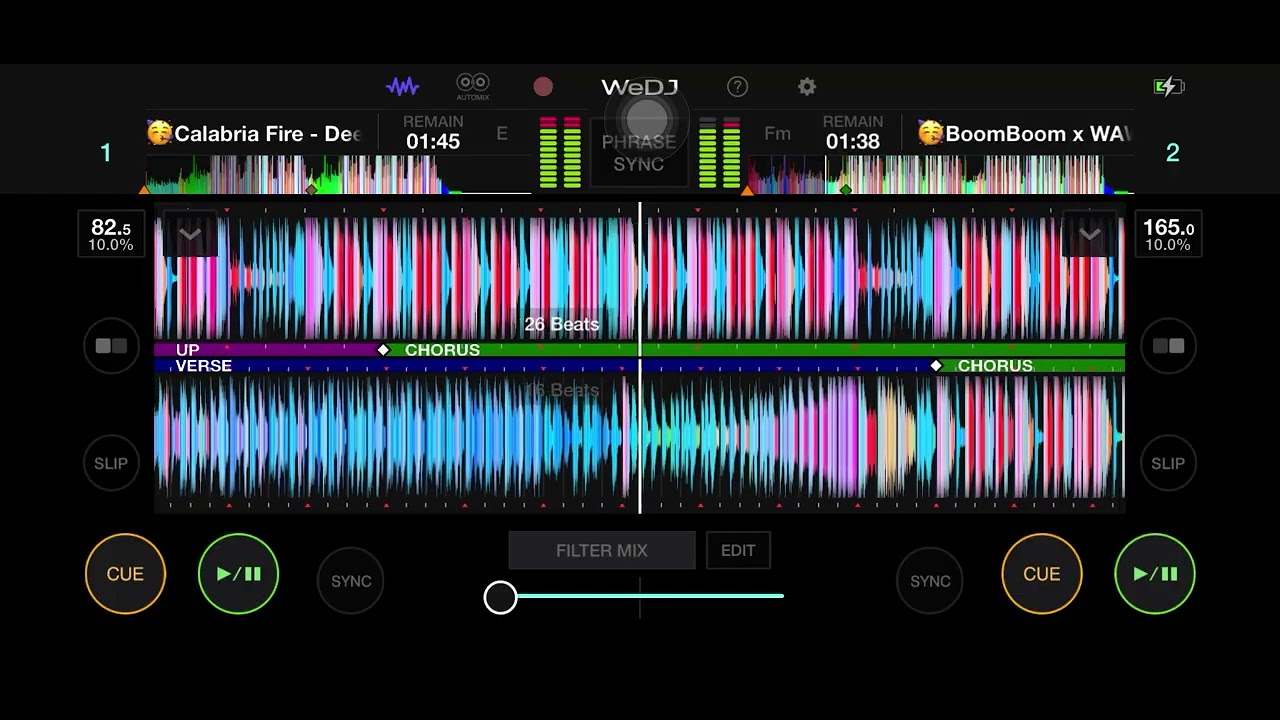This screenshot has width=1280, height=720.
Task: Expand deck 2 waveform chevron menu
Action: point(1089,234)
